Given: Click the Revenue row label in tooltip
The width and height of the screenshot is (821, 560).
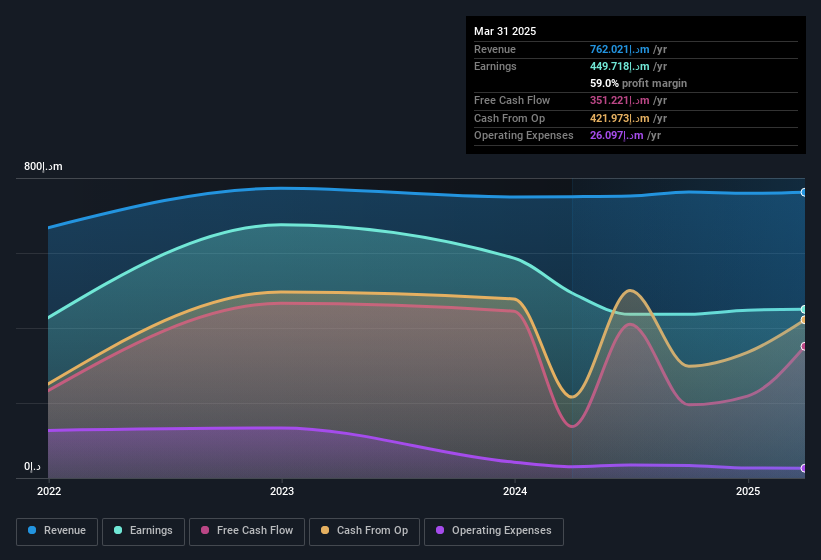Looking at the screenshot, I should (x=495, y=49).
